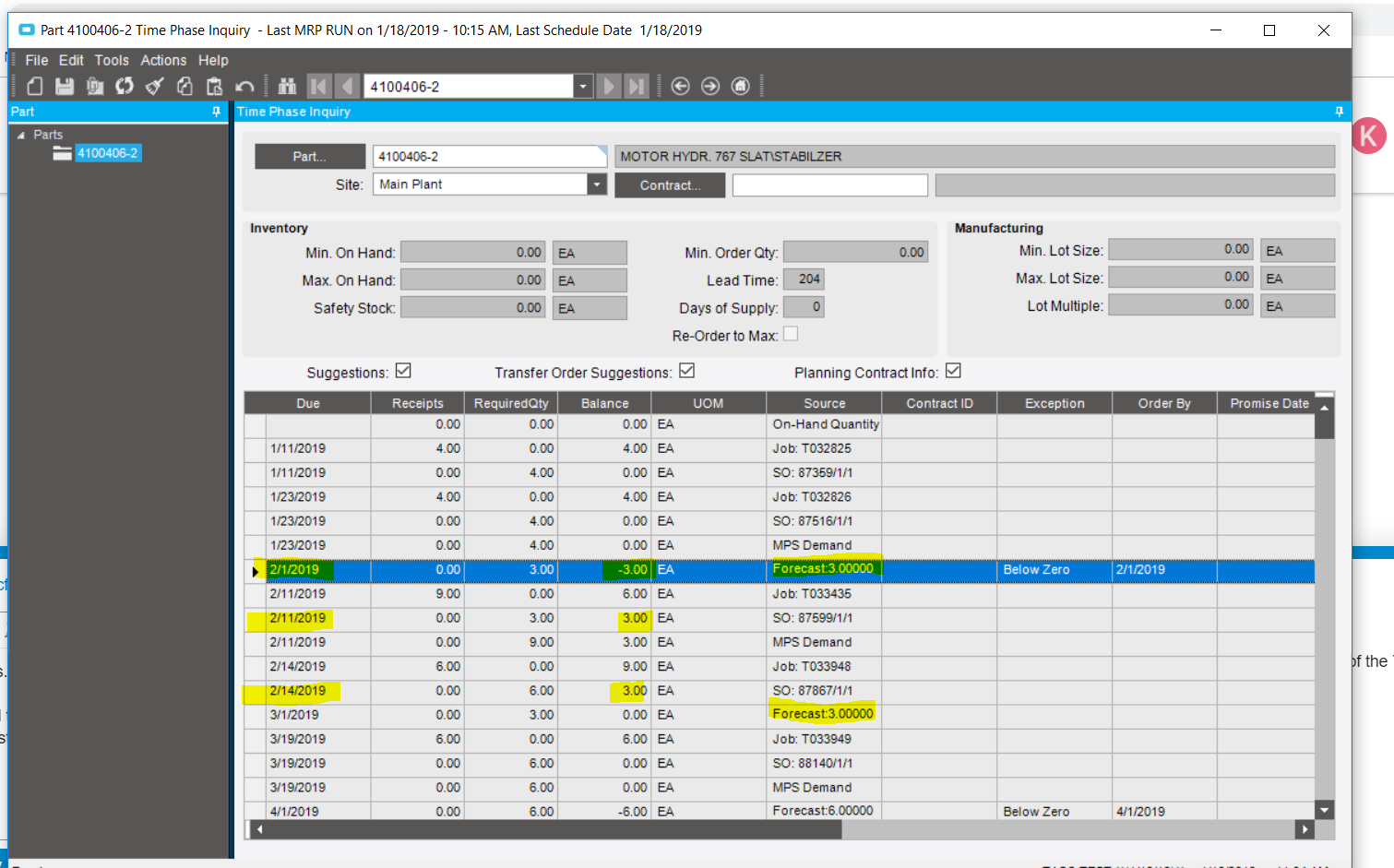Toggle Transfer Order Suggestions checkbox
Image resolution: width=1394 pixels, height=868 pixels.
pos(686,371)
